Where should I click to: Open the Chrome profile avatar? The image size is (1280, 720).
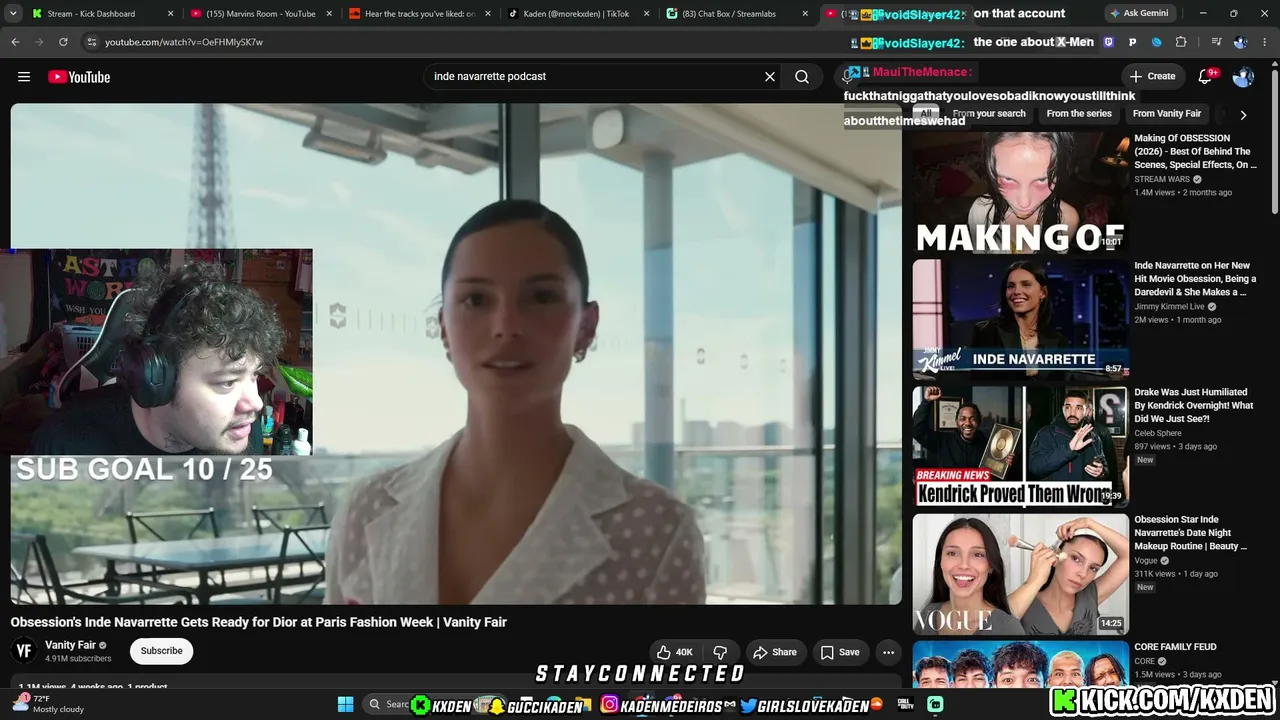(x=1240, y=42)
